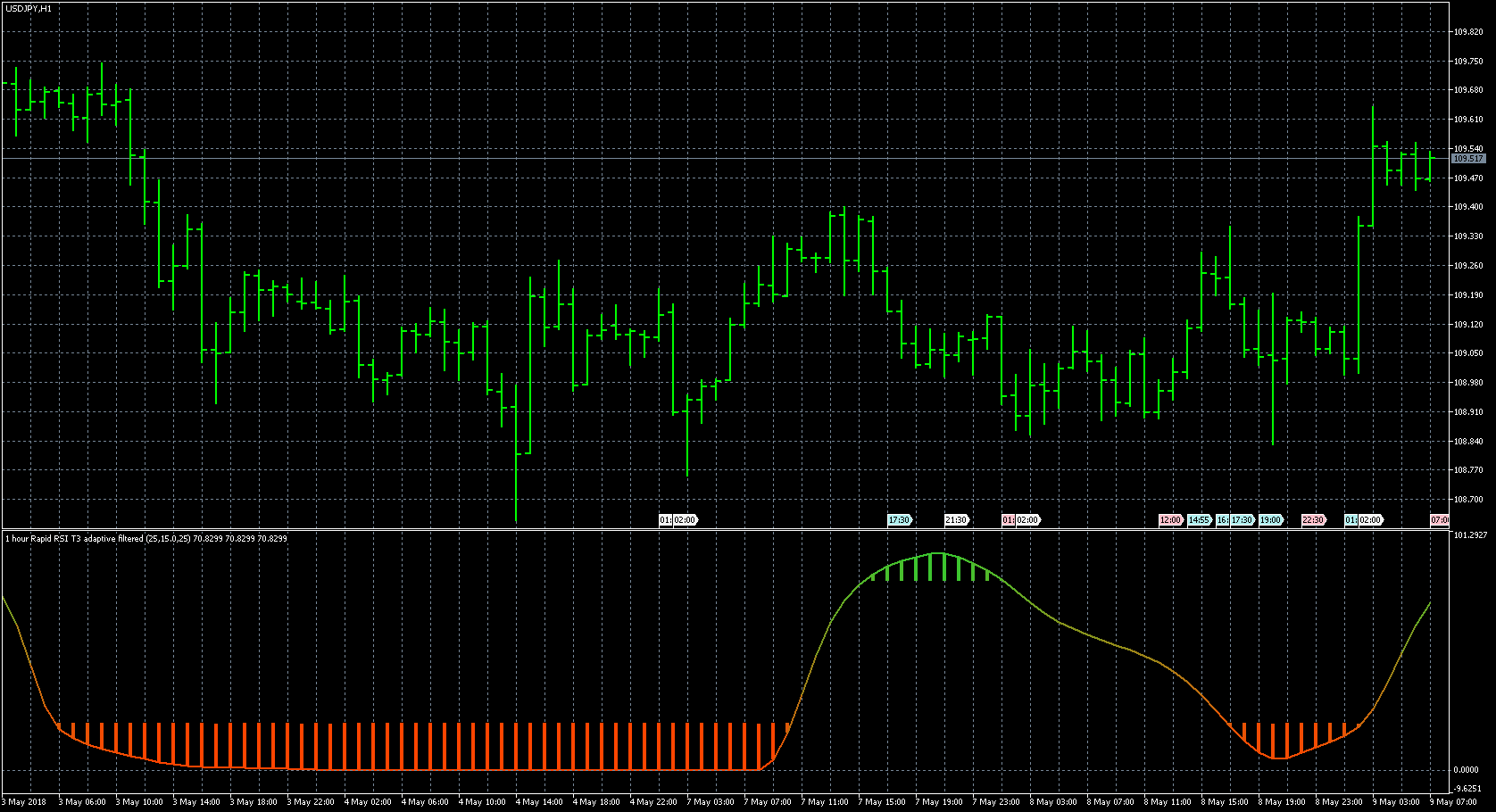This screenshot has width=1496, height=812.
Task: Click indicator scale value 0.0000
Action: pos(1467,769)
